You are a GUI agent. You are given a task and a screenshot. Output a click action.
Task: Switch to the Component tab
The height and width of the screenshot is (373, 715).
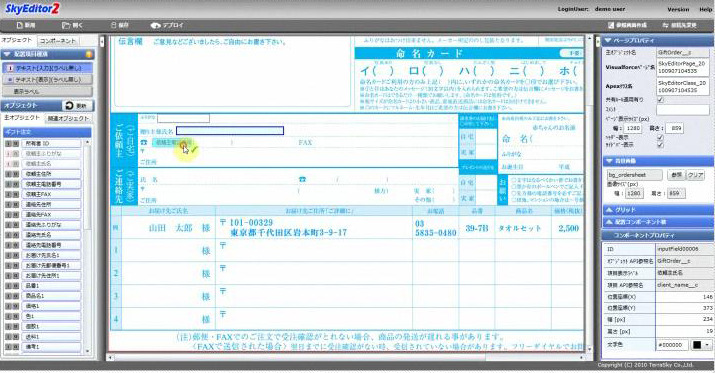[x=57, y=41]
